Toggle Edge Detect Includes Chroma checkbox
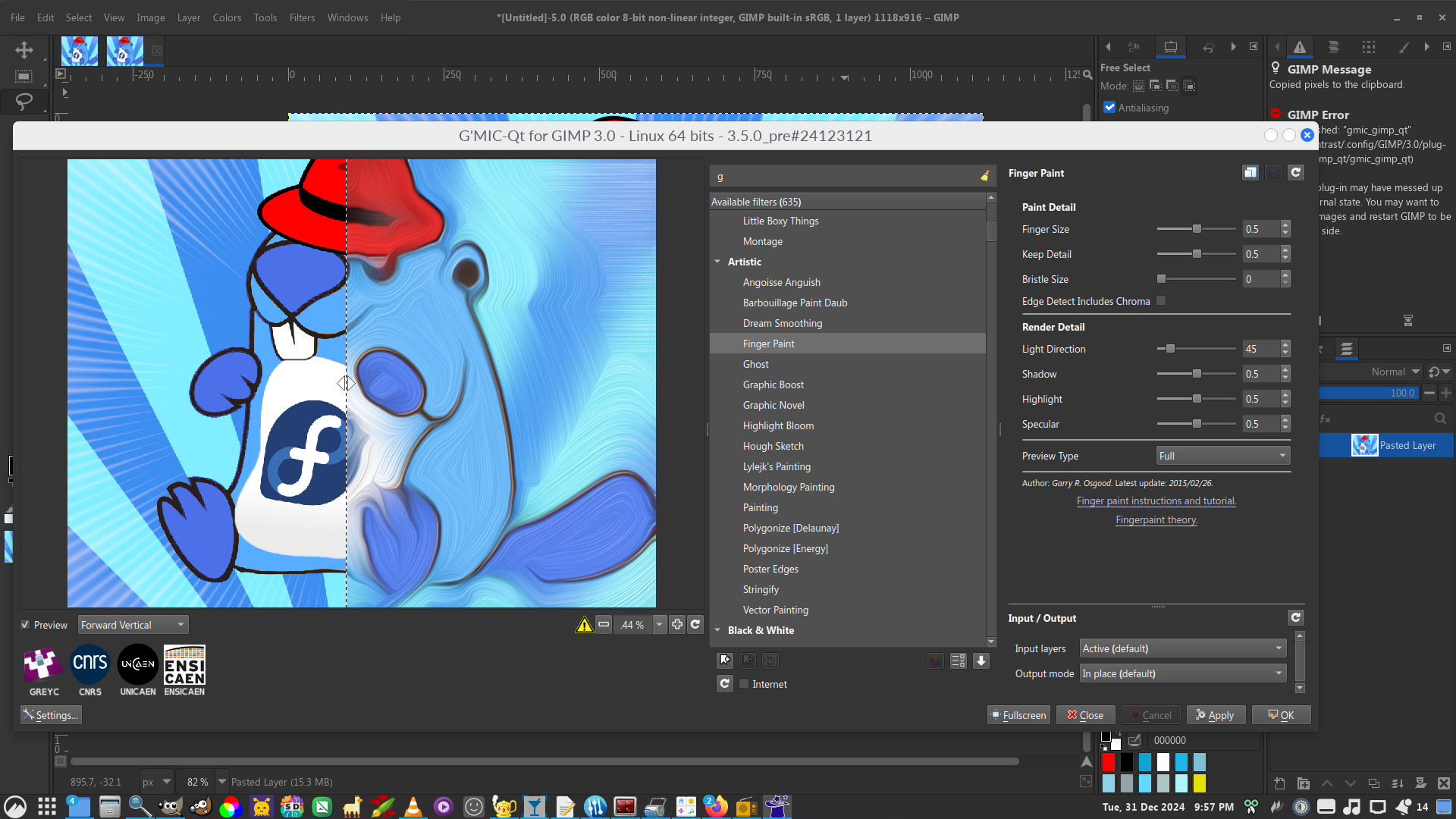This screenshot has width=1456, height=819. [x=1161, y=301]
